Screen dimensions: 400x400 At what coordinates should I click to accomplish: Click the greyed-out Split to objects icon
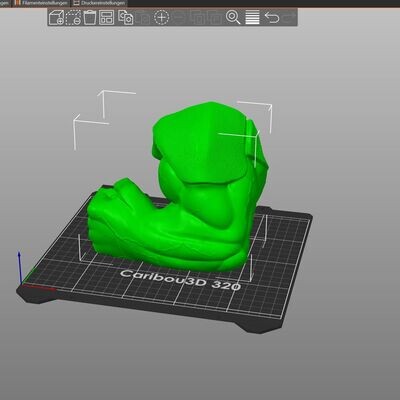coord(198,17)
